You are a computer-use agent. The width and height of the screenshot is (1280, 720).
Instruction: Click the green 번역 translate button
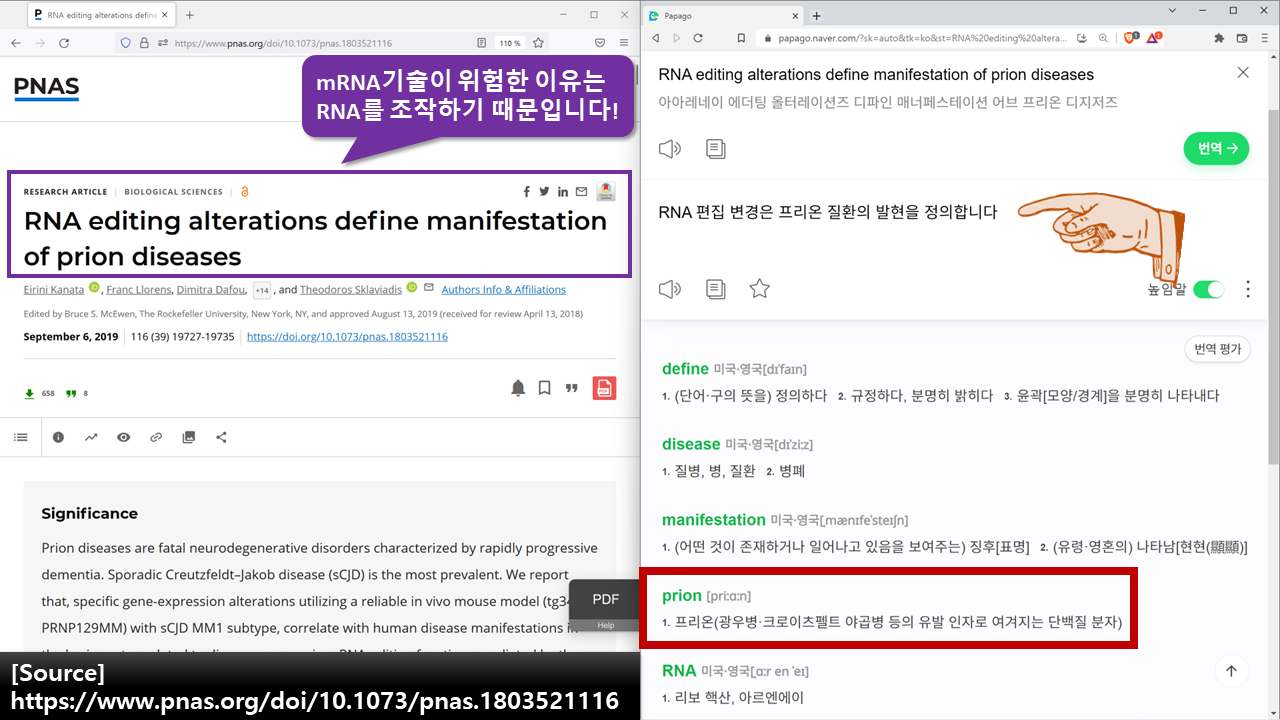coord(1216,148)
